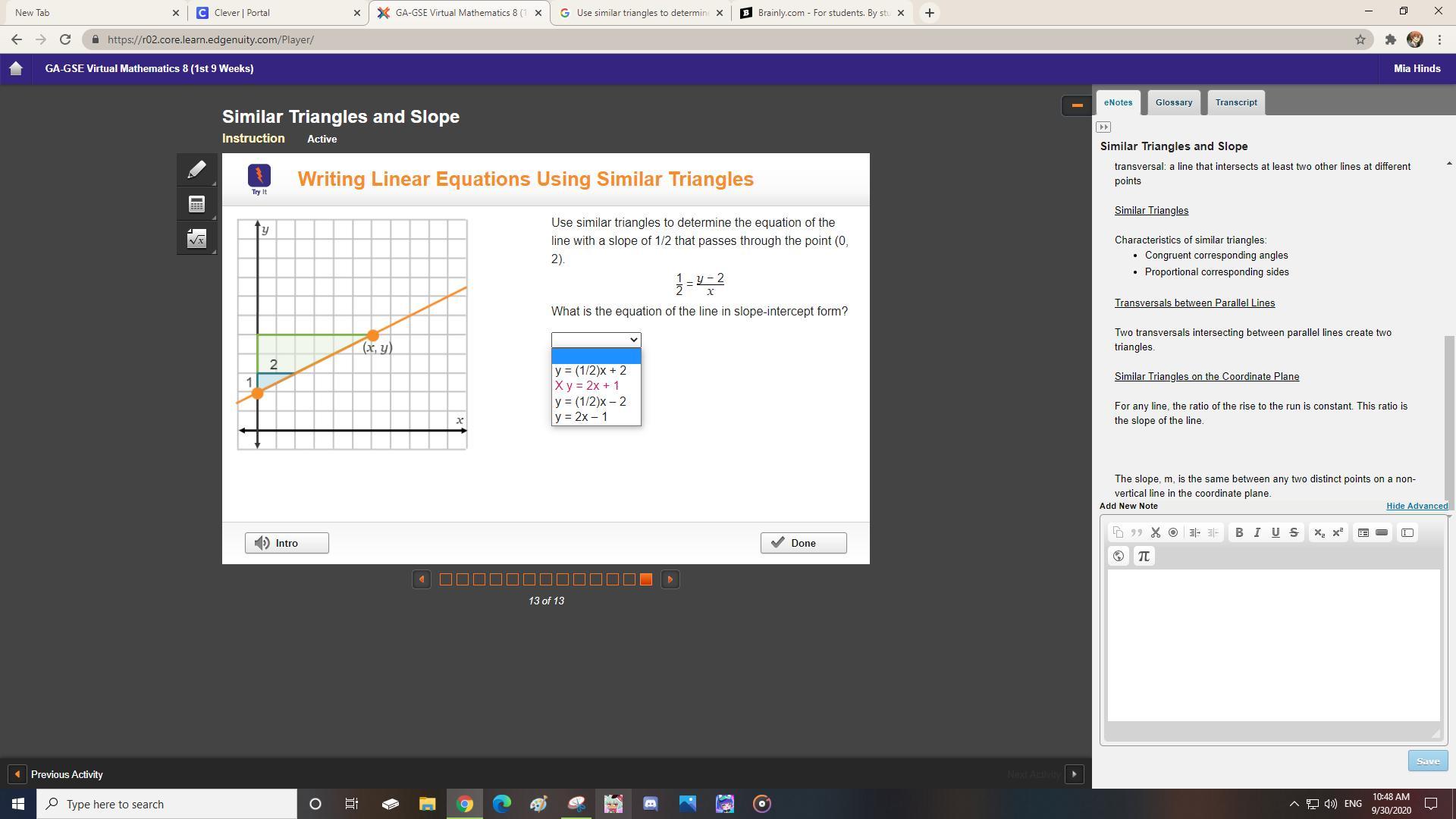Click inside the new note text area
Image resolution: width=1456 pixels, height=819 pixels.
coord(1272,645)
